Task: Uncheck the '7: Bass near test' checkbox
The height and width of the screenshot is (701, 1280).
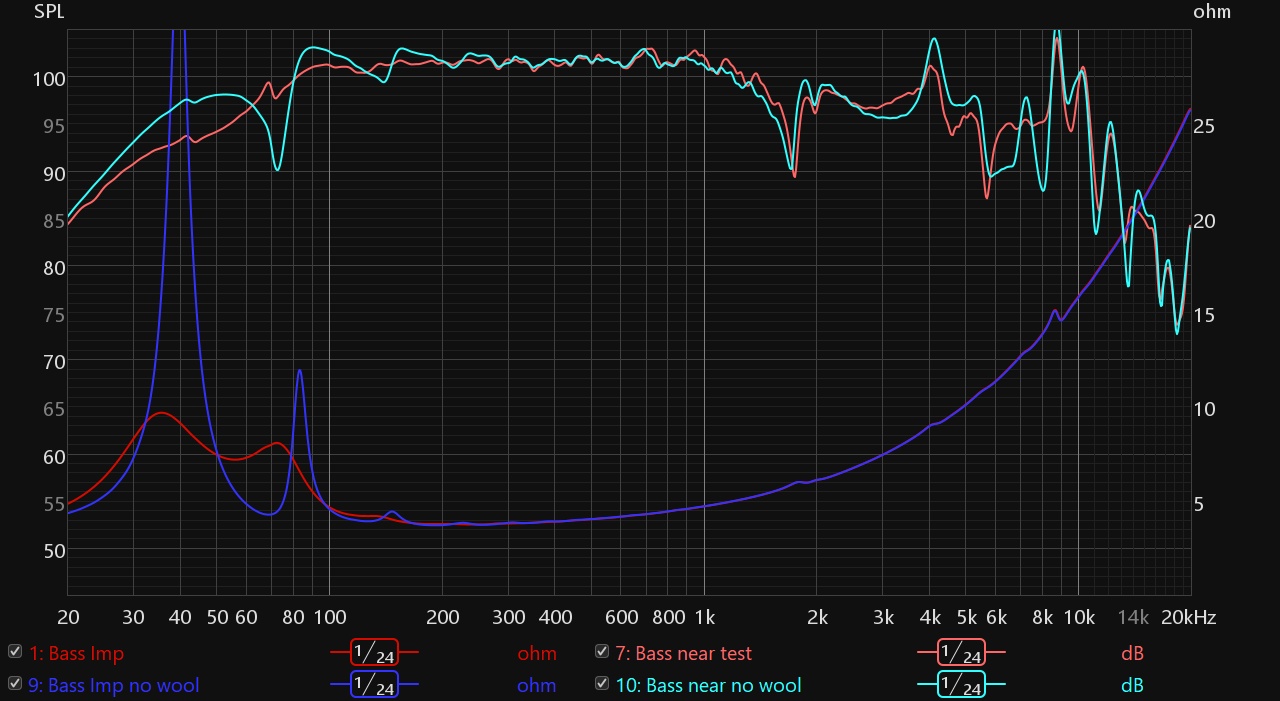Action: coord(601,652)
